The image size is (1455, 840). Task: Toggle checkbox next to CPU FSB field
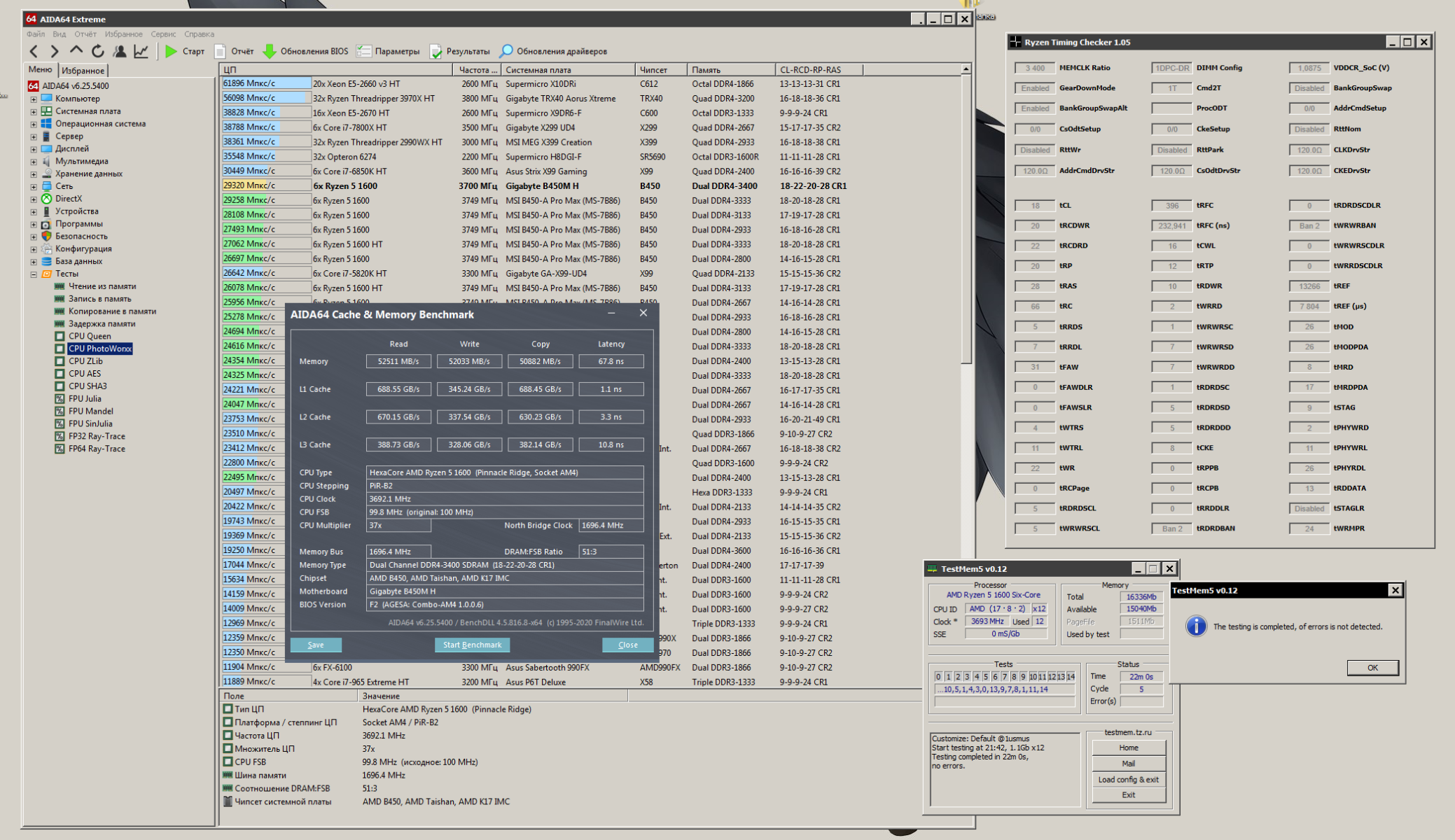coord(228,762)
